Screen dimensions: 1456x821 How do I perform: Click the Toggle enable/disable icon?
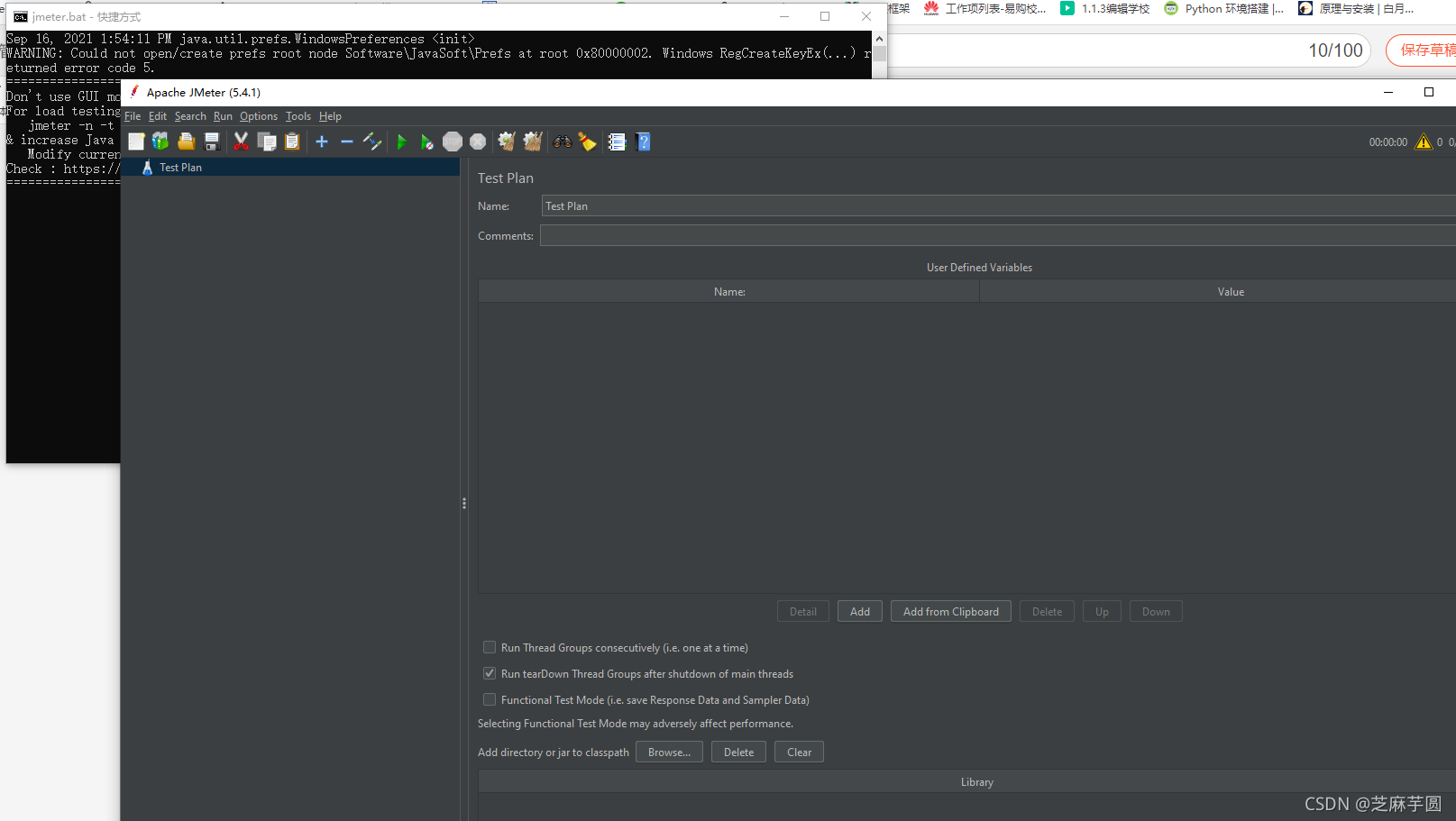(372, 141)
